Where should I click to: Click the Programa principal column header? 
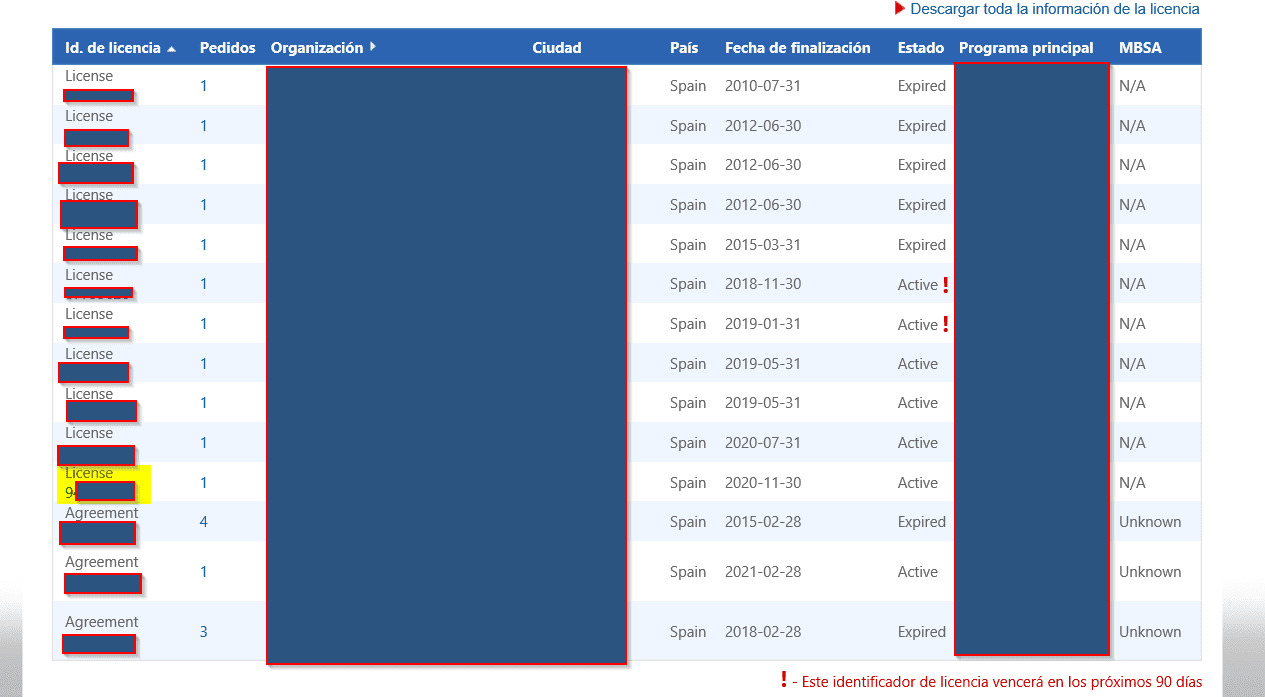coord(1026,48)
